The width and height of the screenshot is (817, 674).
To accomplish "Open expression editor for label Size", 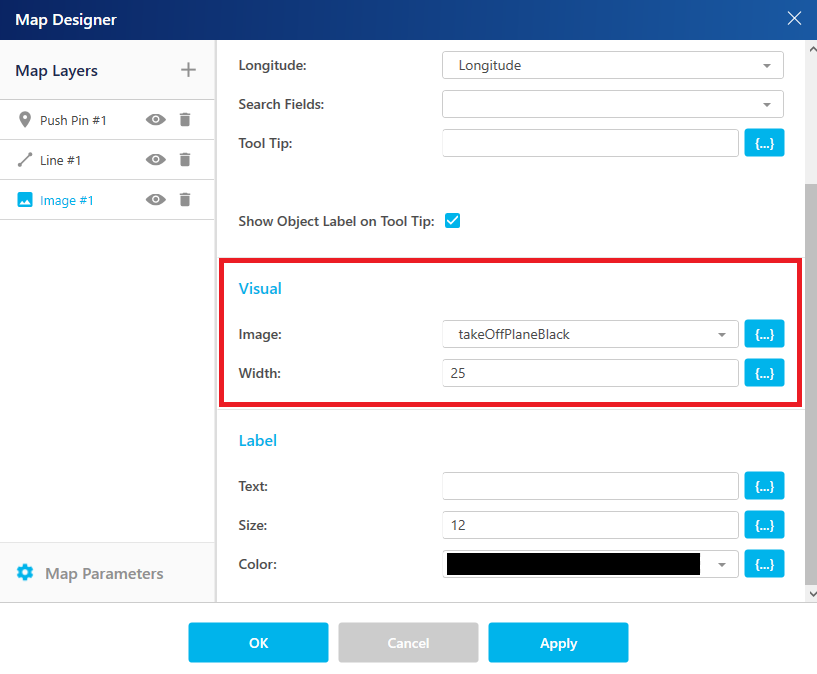I will pos(764,525).
